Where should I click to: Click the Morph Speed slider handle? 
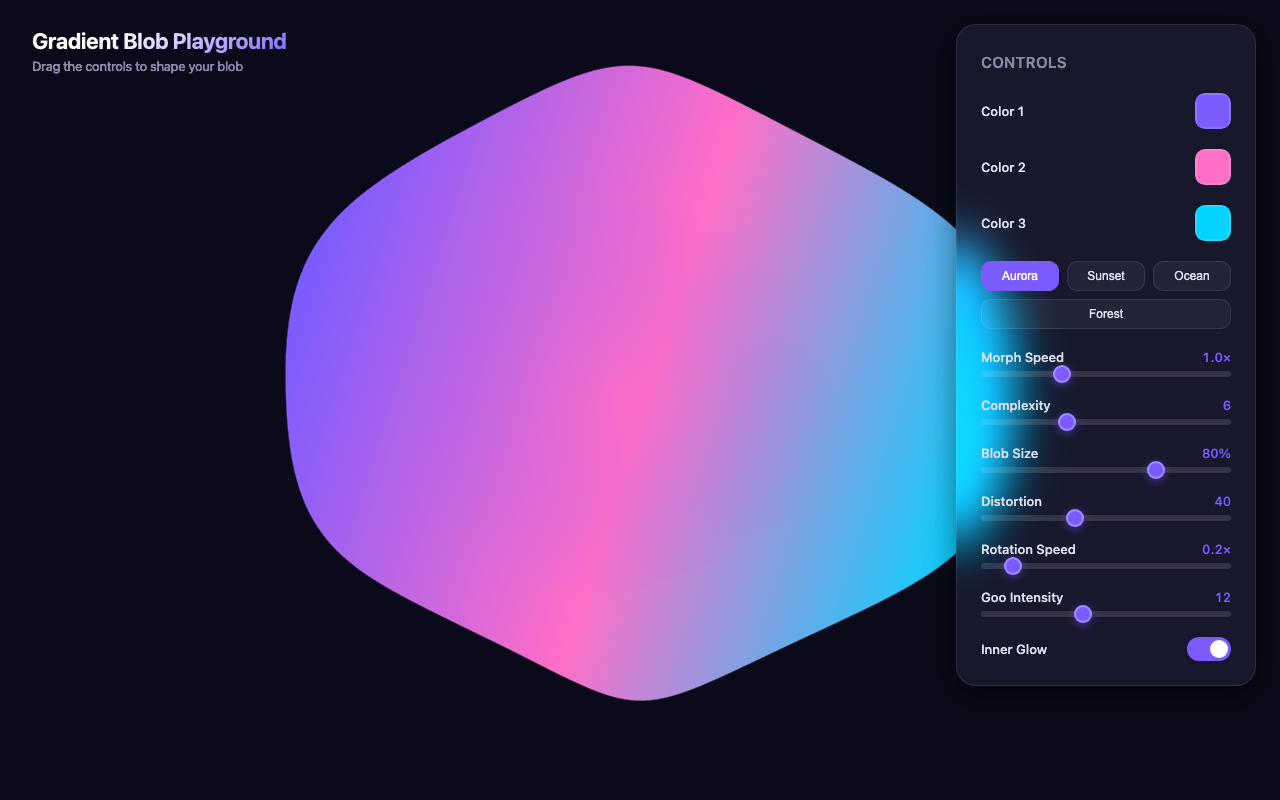point(1062,374)
